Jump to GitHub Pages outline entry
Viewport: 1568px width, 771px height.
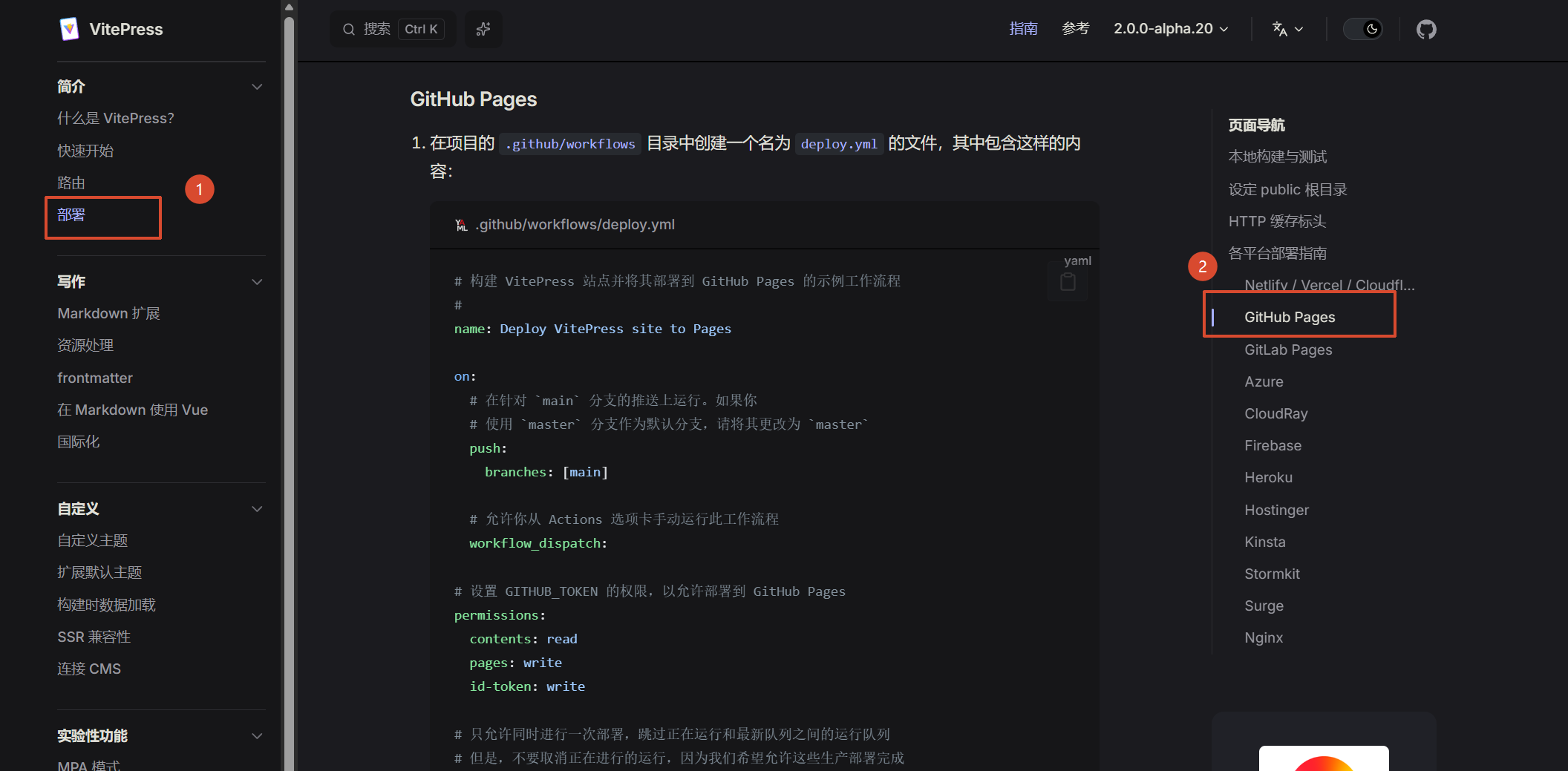1290,317
